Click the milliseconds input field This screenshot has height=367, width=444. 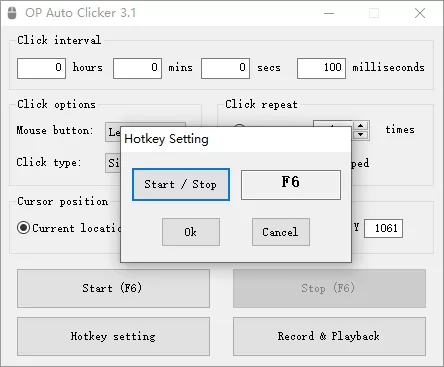pos(321,68)
